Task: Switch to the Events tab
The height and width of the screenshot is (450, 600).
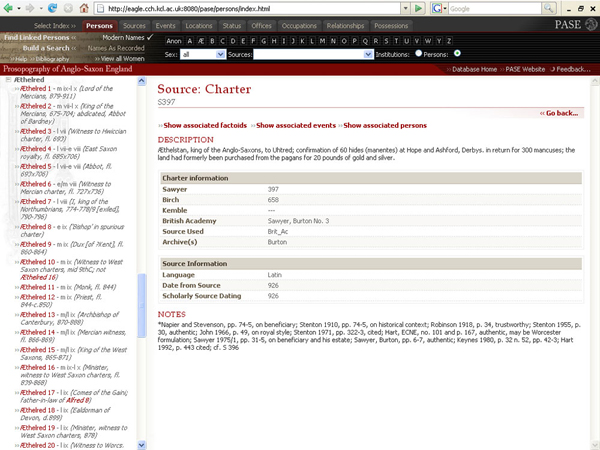Action: pyautogui.click(x=166, y=24)
